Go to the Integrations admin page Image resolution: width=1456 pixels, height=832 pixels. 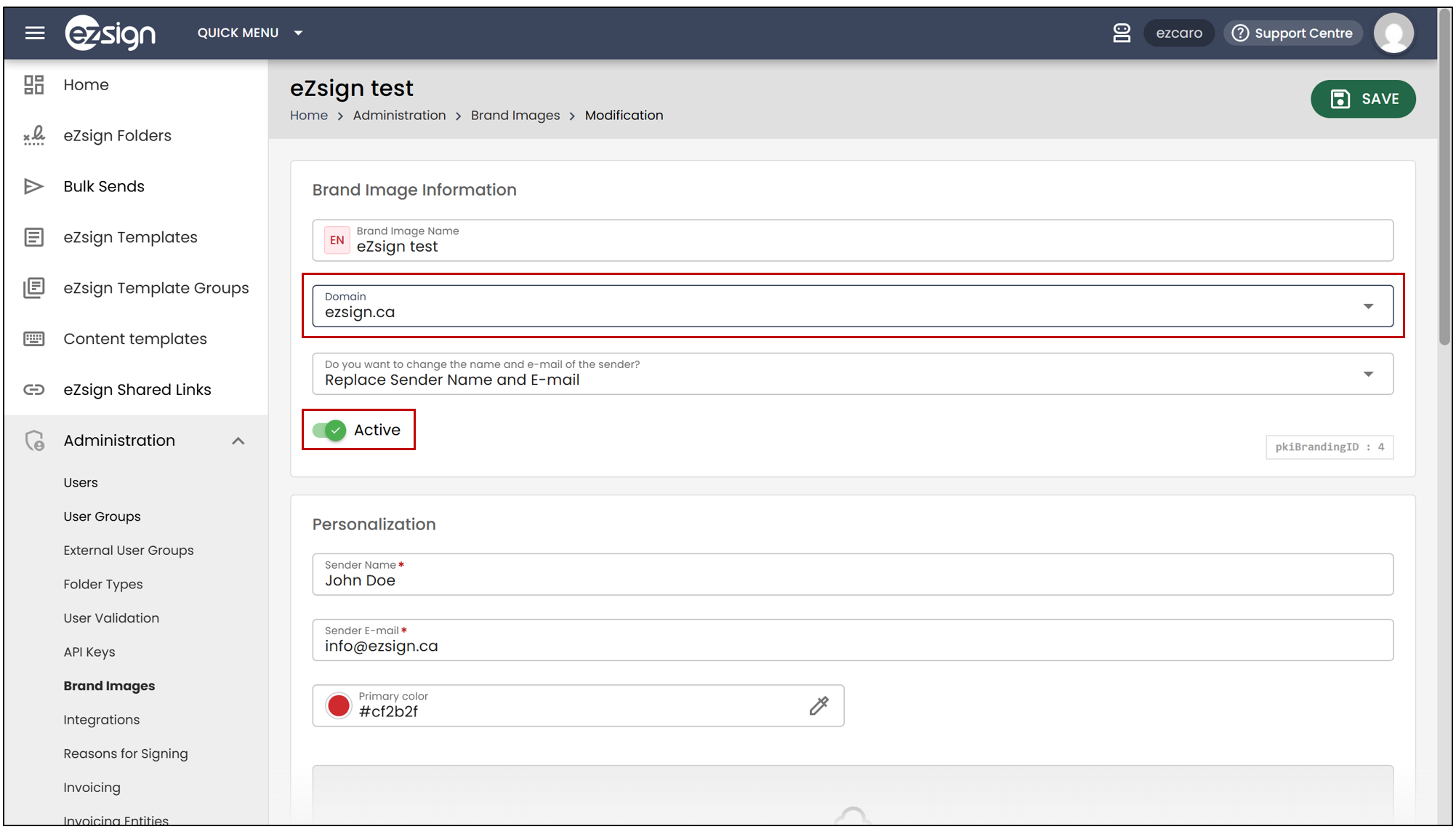tap(102, 719)
